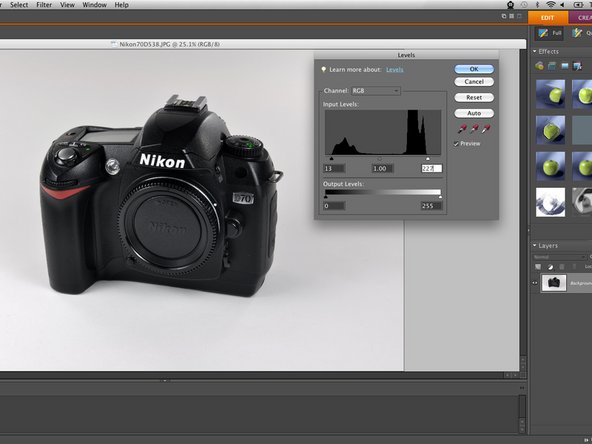Select the apple effect thumbnail in third row
Screen dimensions: 592x444
550,166
